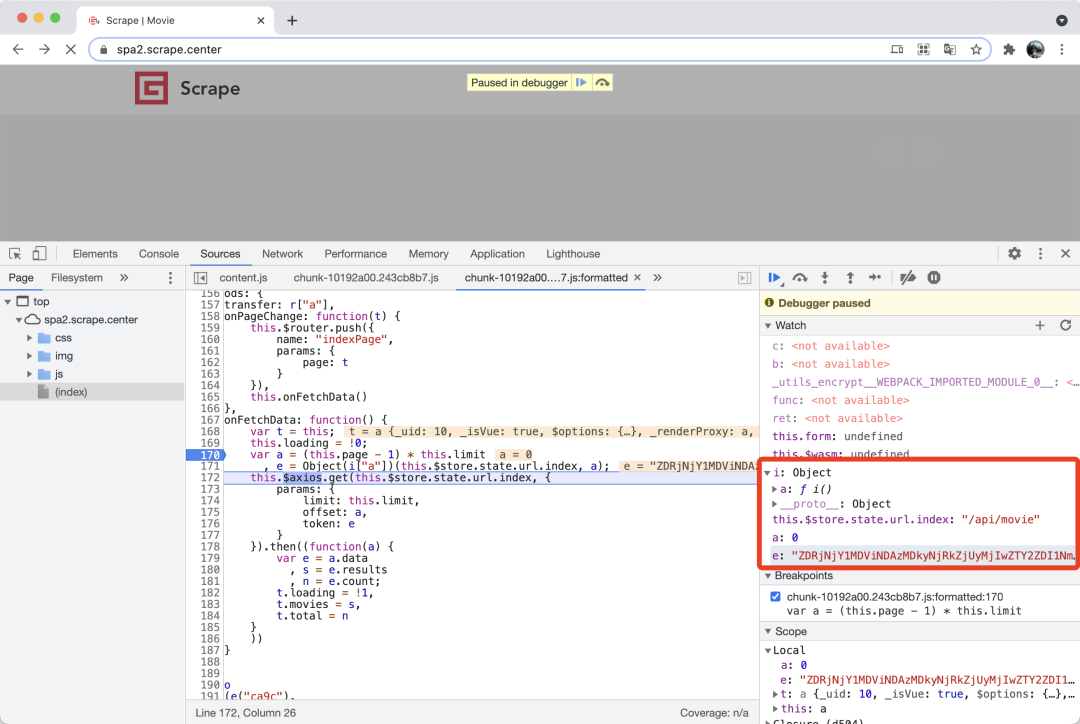The image size is (1080, 724).
Task: Open a new browser tab
Action: pos(292,21)
